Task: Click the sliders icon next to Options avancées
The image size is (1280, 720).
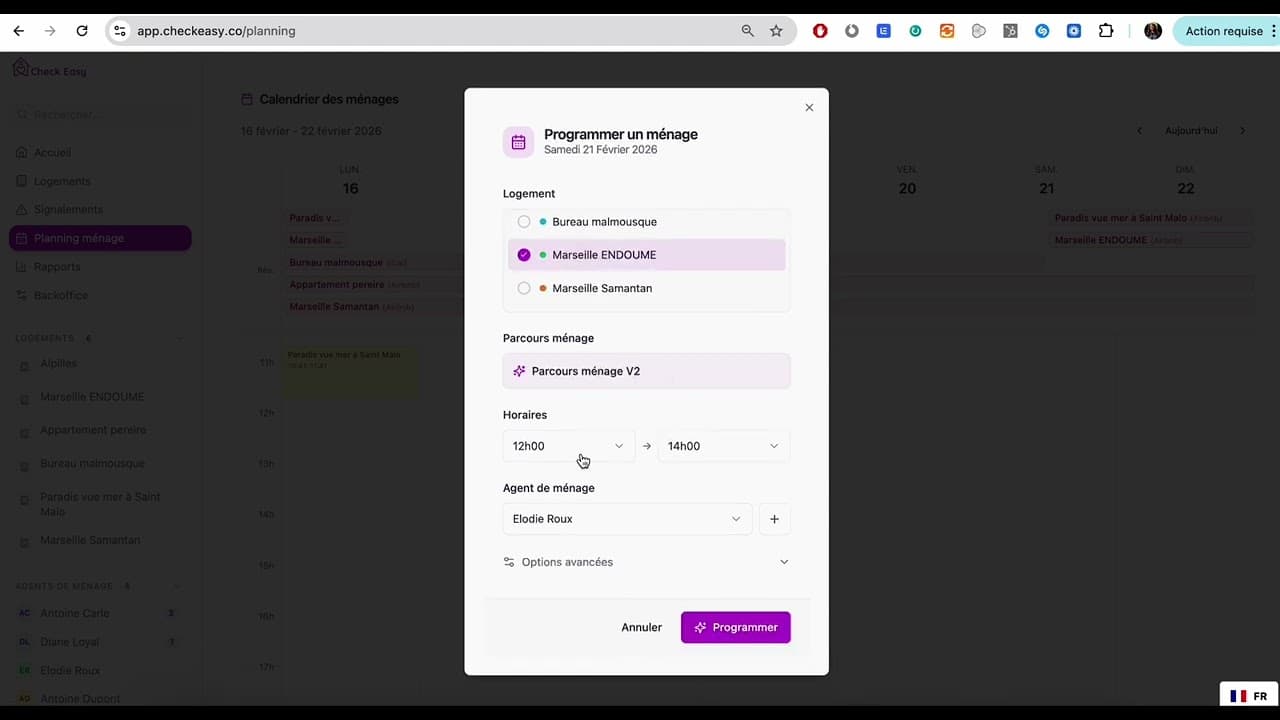Action: coord(509,562)
